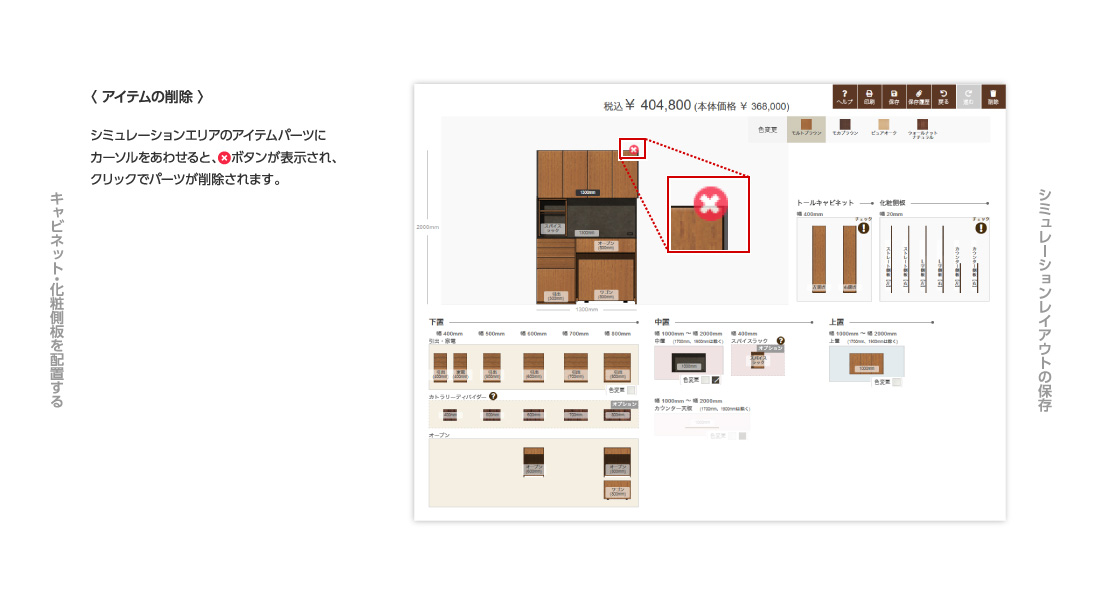Screen dimensions: 1100x600
Task: Open 保存履歴 (save history) from the toolbar
Action: pos(919,96)
